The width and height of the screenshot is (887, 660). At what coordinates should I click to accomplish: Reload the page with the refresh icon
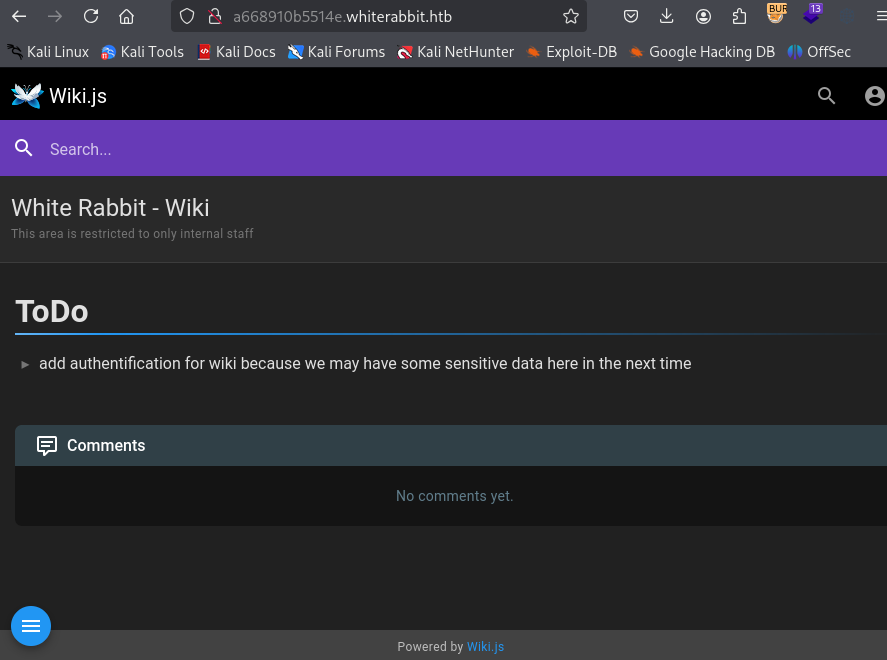pos(91,16)
